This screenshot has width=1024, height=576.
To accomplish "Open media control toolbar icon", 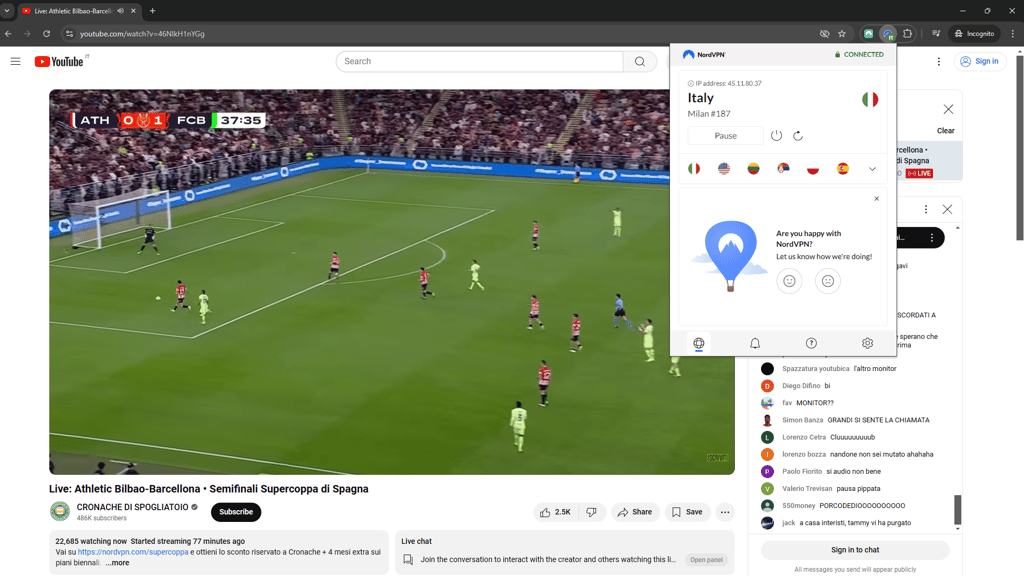I will pos(936,33).
